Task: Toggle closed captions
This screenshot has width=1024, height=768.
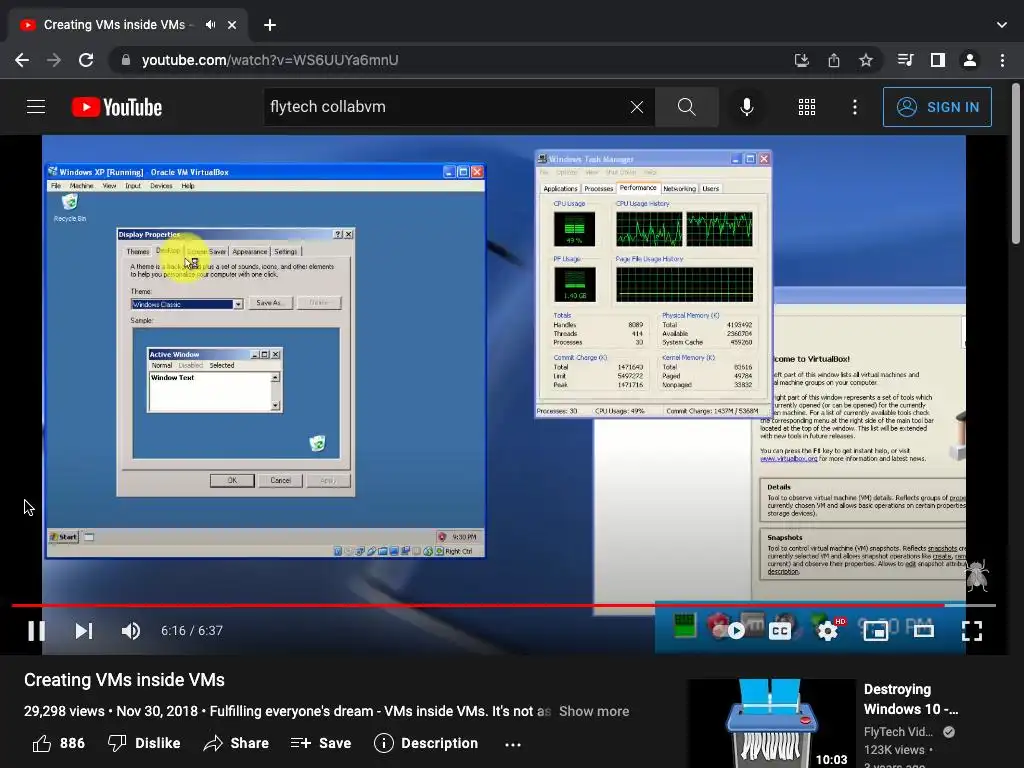Action: (780, 631)
